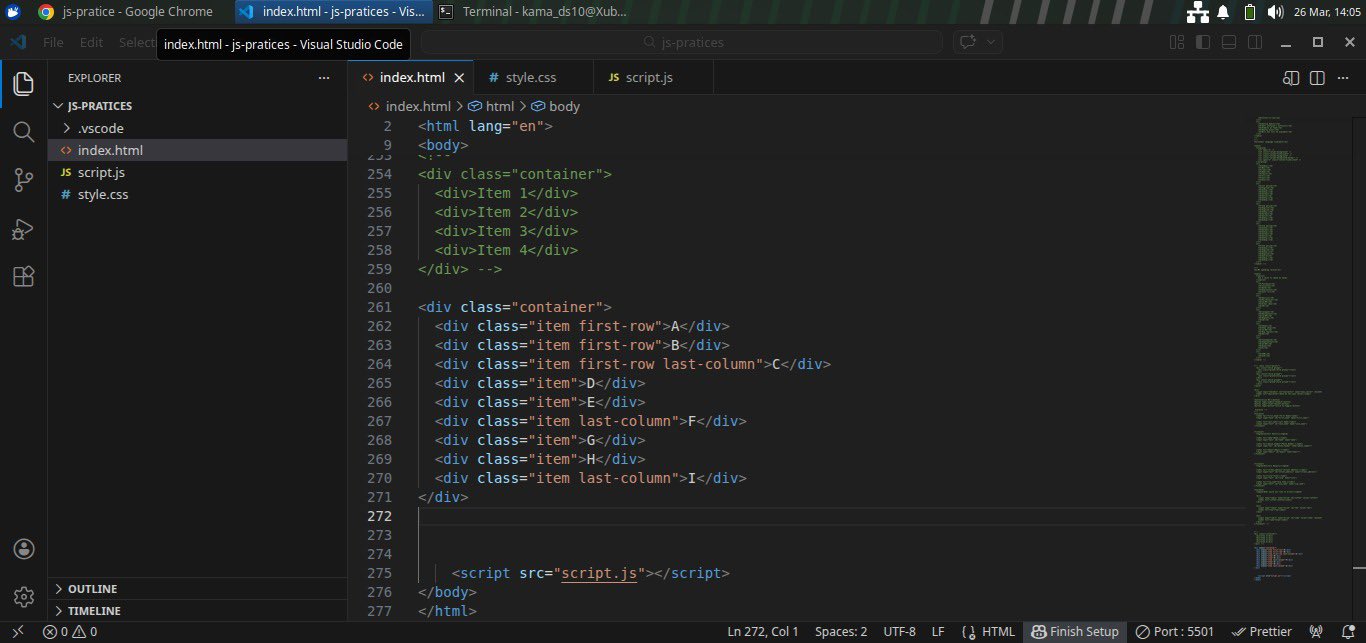The height and width of the screenshot is (643, 1366).
Task: Switch to the script.js editor tab
Action: pyautogui.click(x=648, y=78)
